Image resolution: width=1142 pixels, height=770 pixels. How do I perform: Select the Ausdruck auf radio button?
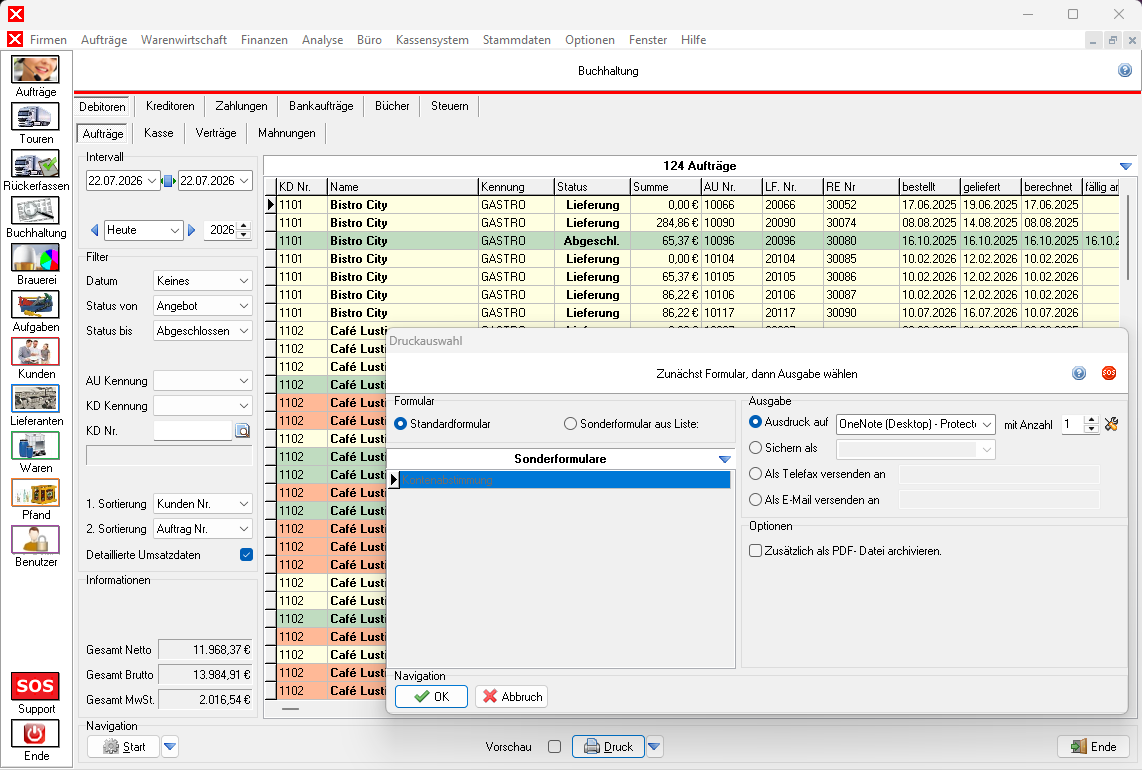pos(755,422)
